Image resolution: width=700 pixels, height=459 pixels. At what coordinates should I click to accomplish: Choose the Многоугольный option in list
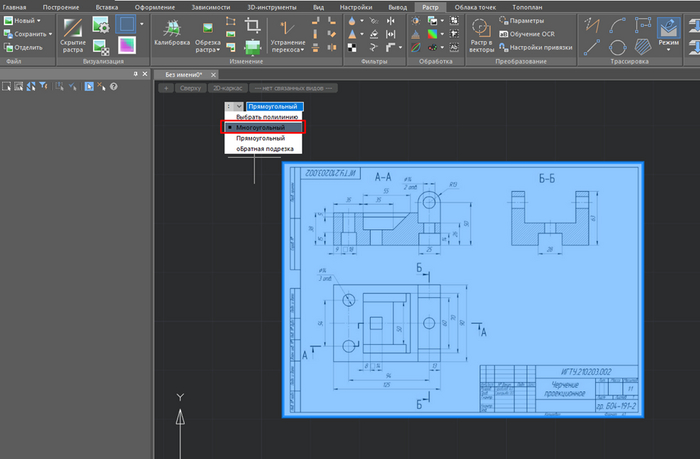click(260, 128)
